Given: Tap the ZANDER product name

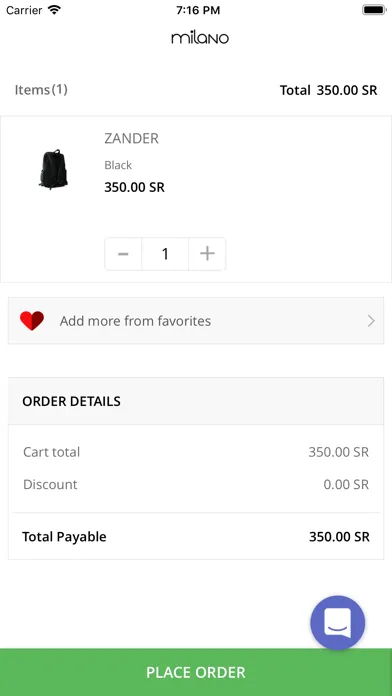Looking at the screenshot, I should (131, 138).
